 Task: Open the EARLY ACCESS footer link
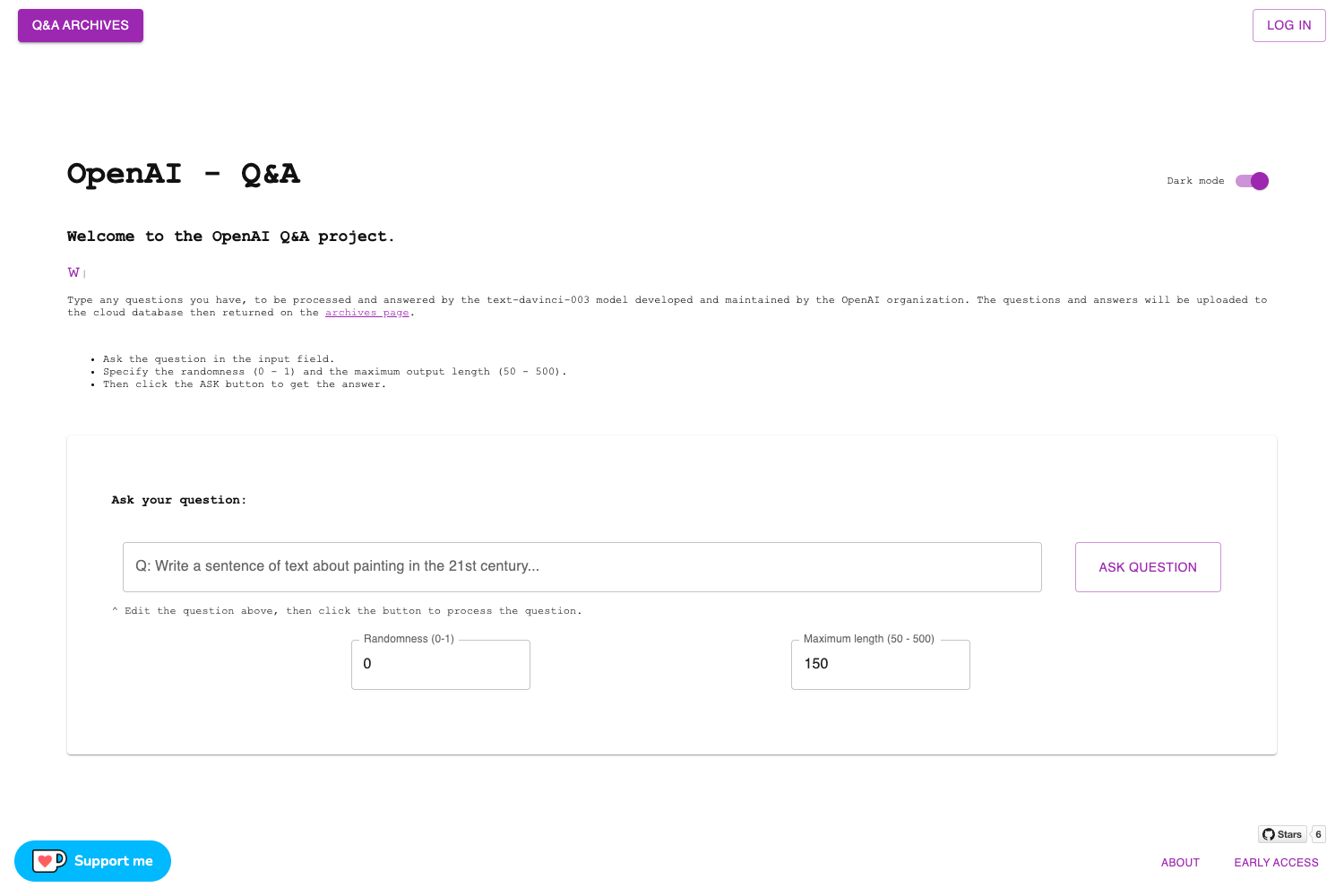(1276, 863)
